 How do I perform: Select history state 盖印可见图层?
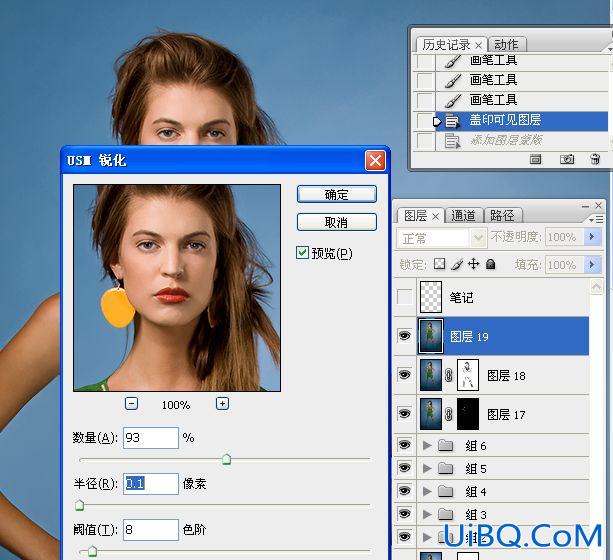[x=522, y=120]
